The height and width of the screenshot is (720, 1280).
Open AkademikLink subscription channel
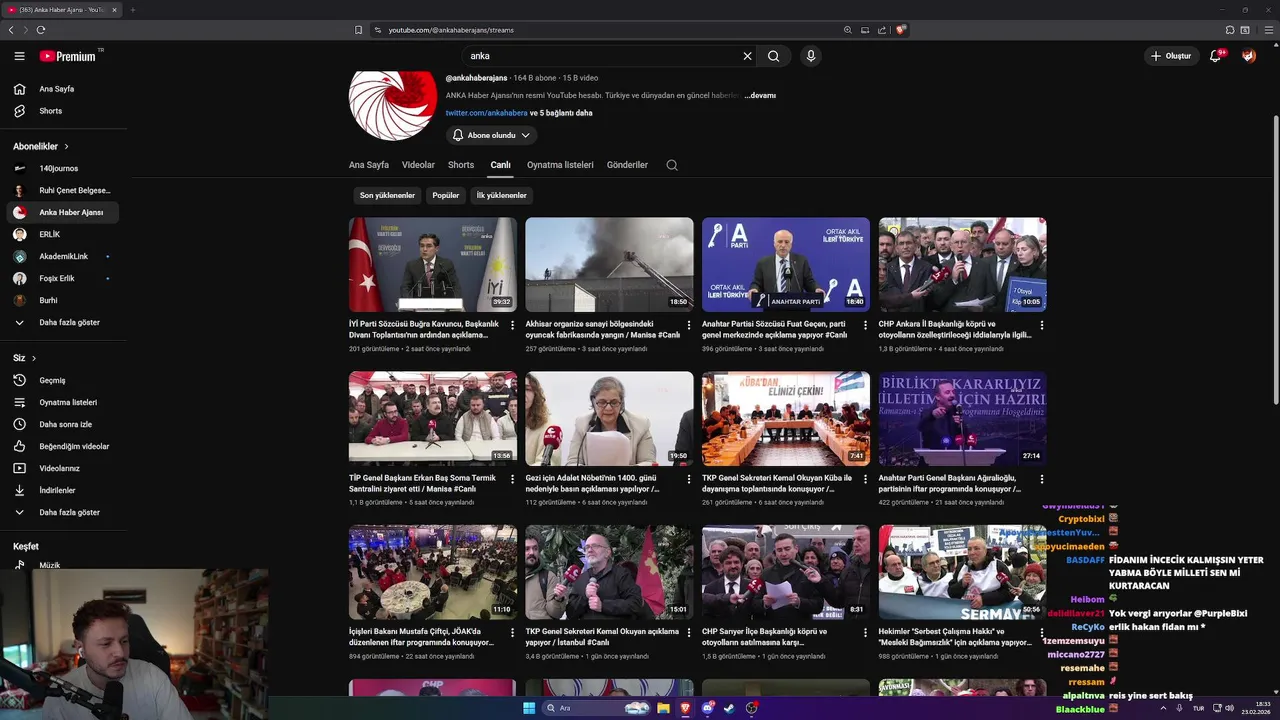[x=63, y=257]
